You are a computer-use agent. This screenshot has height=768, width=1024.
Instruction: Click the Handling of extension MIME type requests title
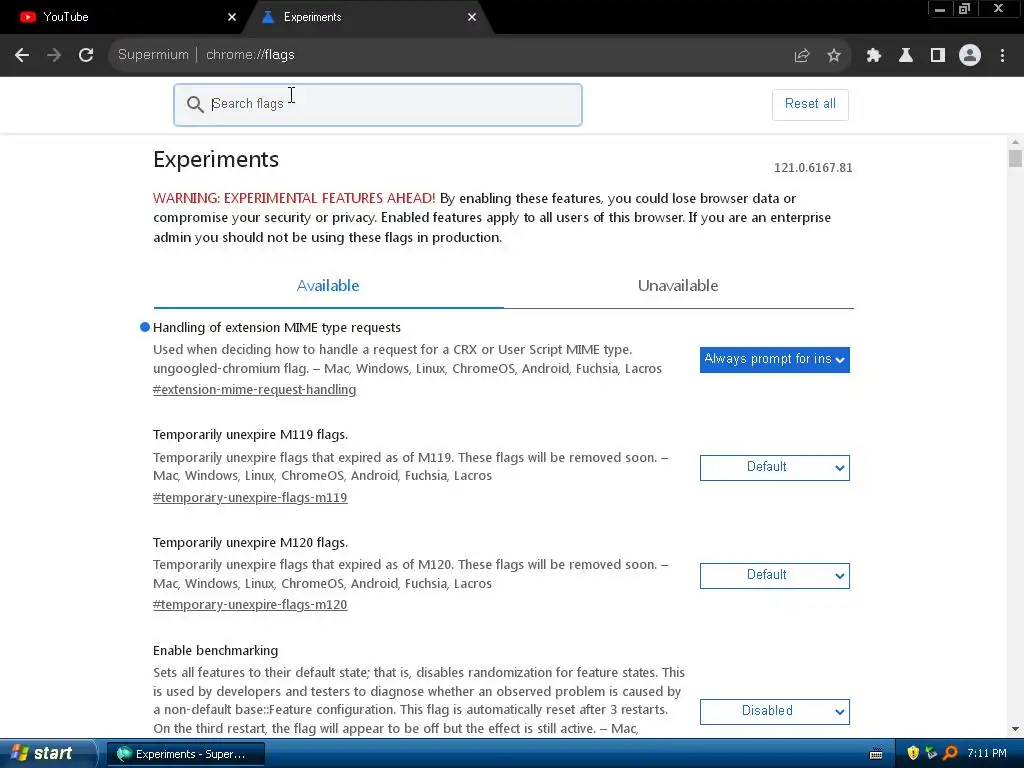tap(277, 327)
